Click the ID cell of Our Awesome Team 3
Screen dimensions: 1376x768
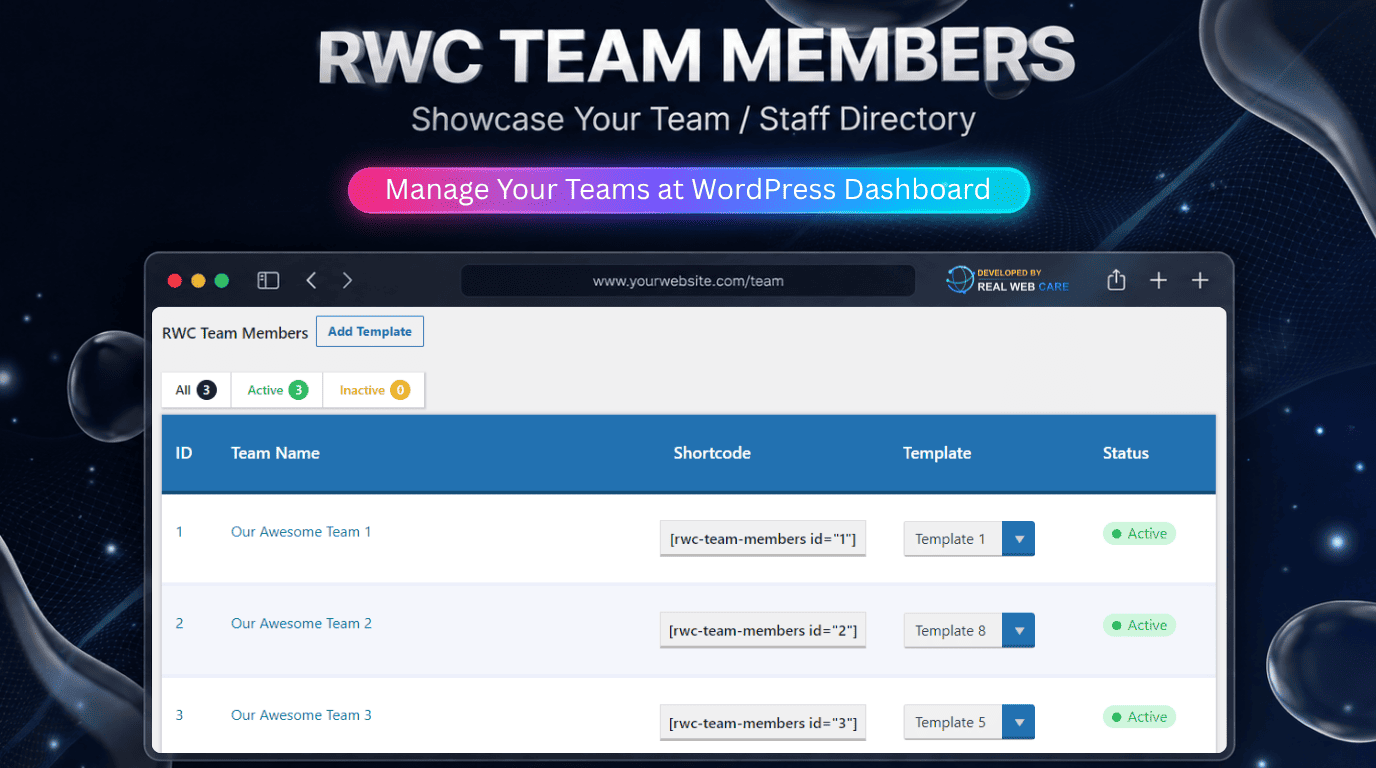(x=180, y=716)
